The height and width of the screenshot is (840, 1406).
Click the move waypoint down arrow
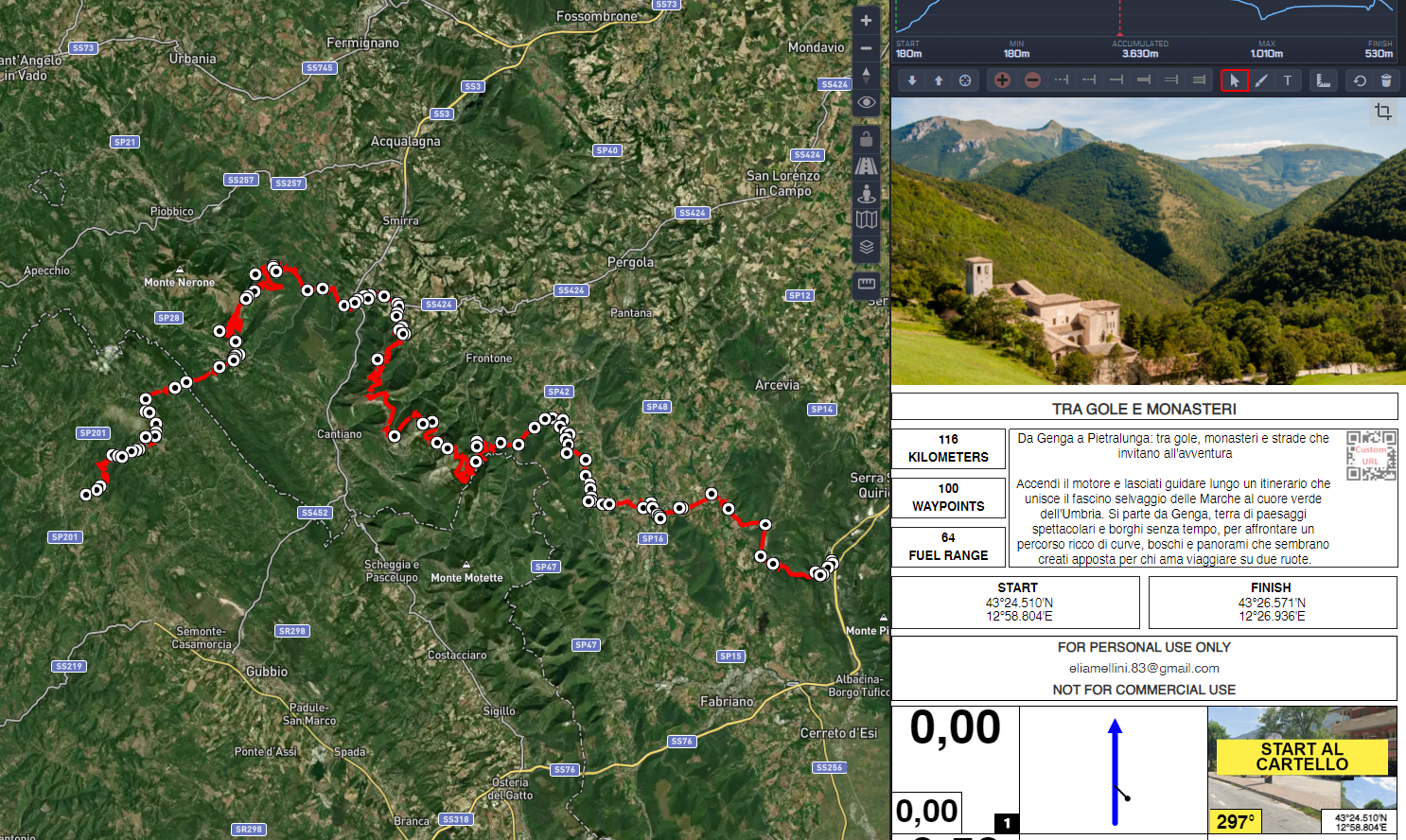tap(912, 80)
